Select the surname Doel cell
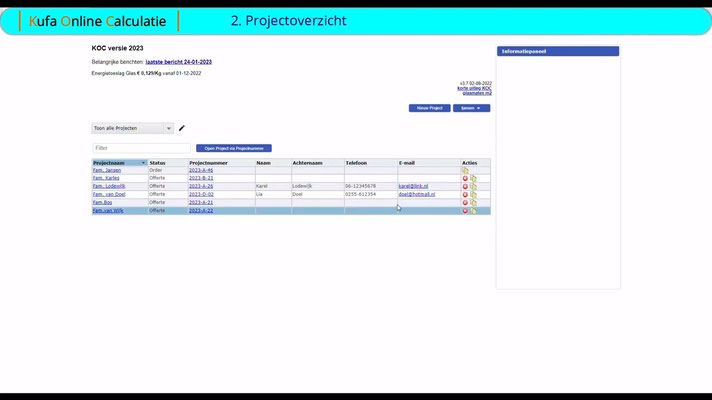 pos(297,194)
